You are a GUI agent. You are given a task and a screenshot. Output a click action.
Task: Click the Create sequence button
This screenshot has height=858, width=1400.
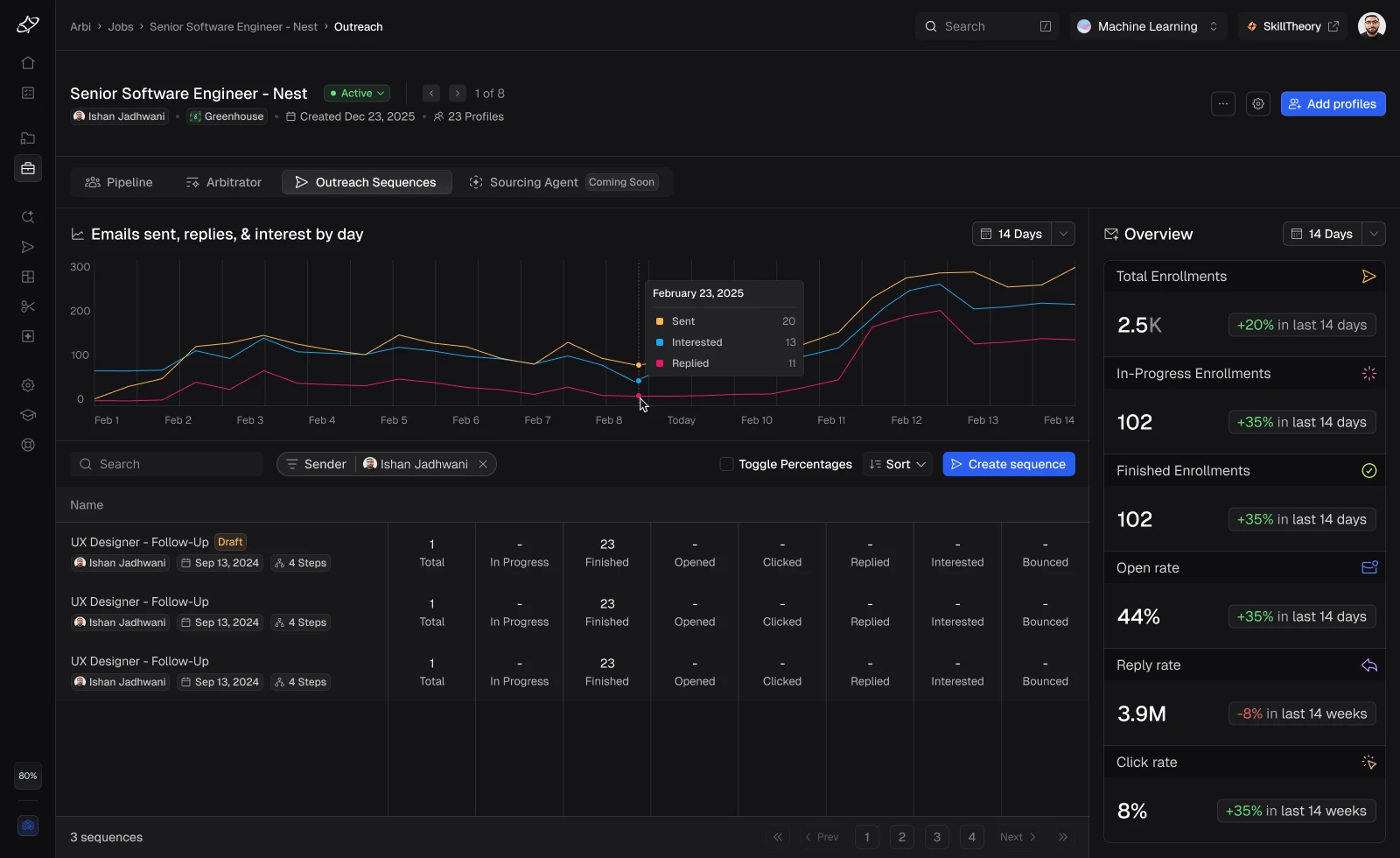click(1008, 464)
